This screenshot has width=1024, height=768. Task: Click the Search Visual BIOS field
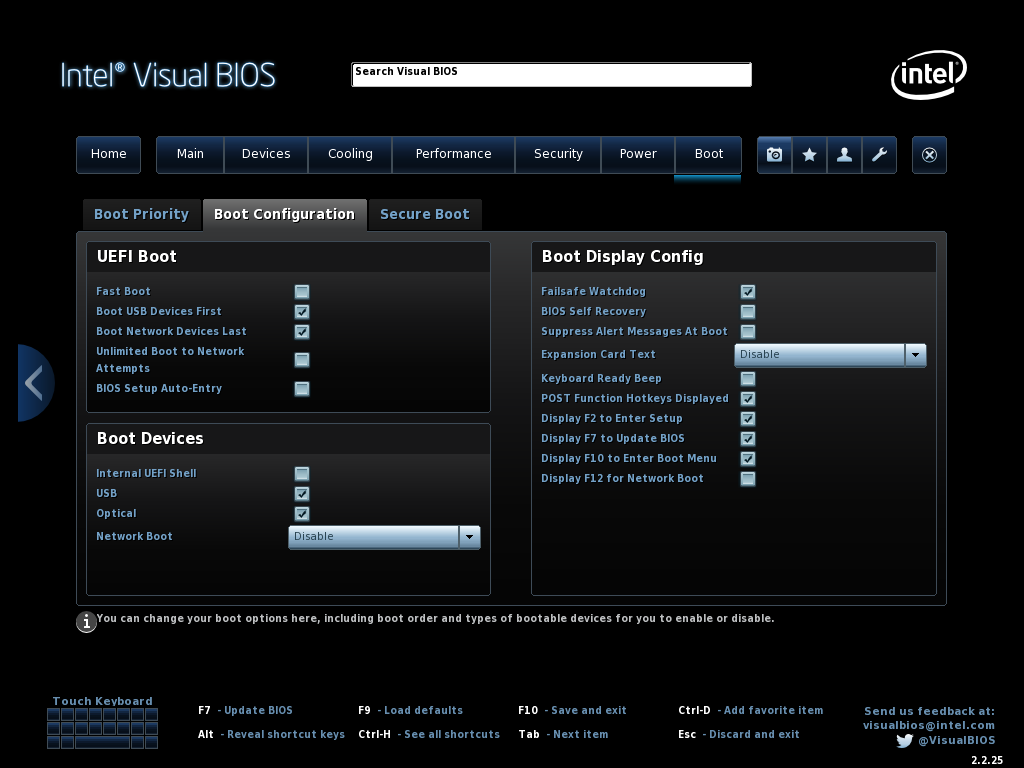pos(551,75)
